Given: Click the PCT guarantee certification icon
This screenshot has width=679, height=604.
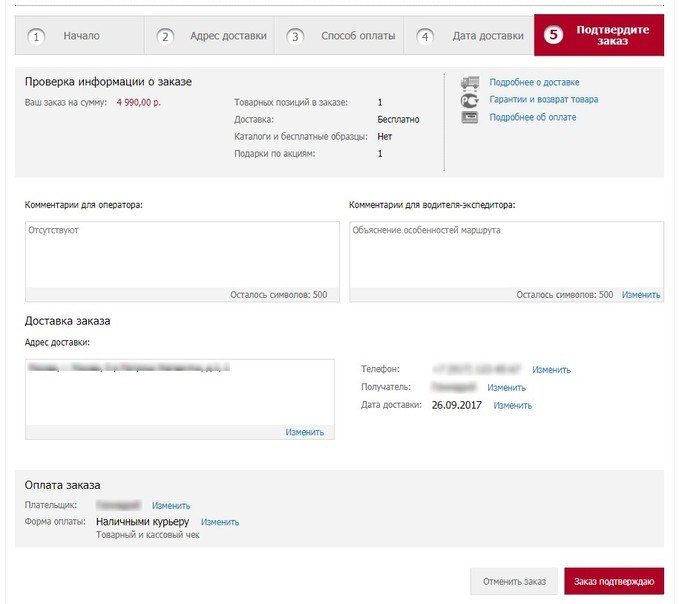Looking at the screenshot, I should coord(470,100).
